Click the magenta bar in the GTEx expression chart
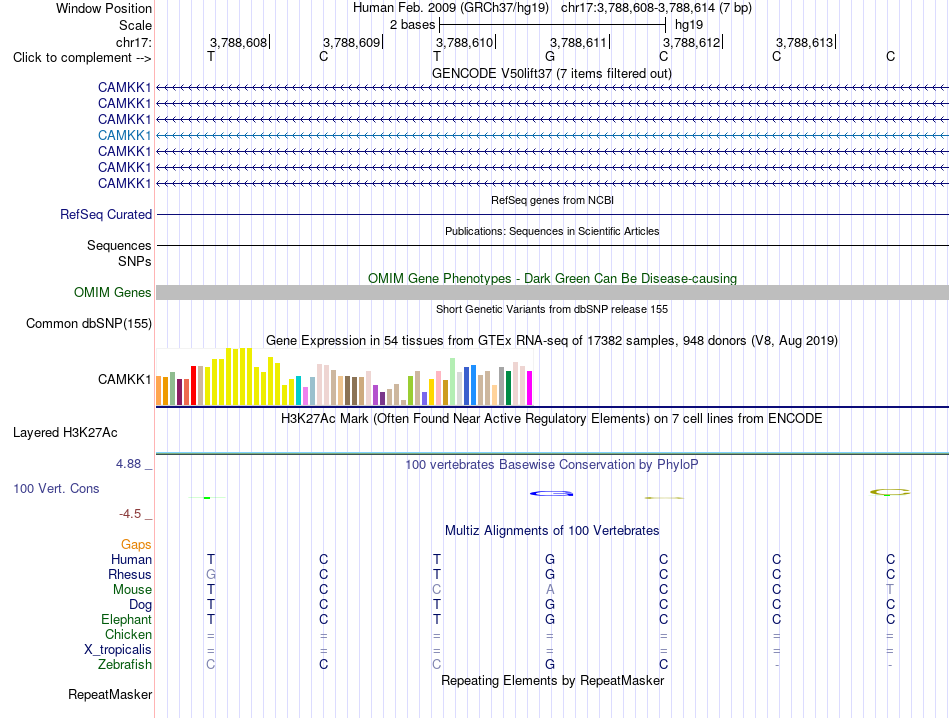Viewport: 950px width, 718px height. click(x=530, y=388)
